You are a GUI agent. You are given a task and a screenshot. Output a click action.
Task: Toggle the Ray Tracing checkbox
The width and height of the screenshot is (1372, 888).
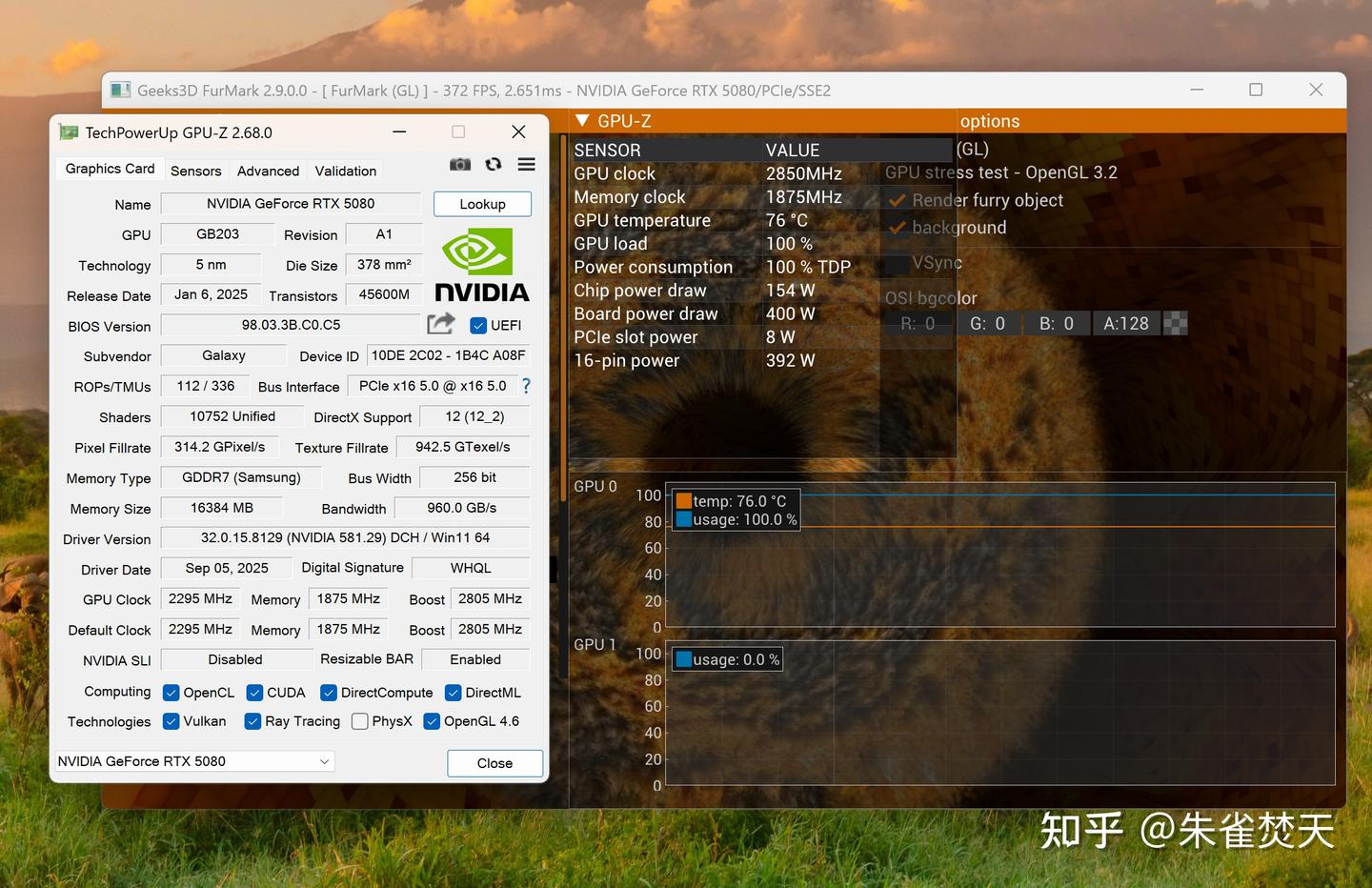(252, 721)
